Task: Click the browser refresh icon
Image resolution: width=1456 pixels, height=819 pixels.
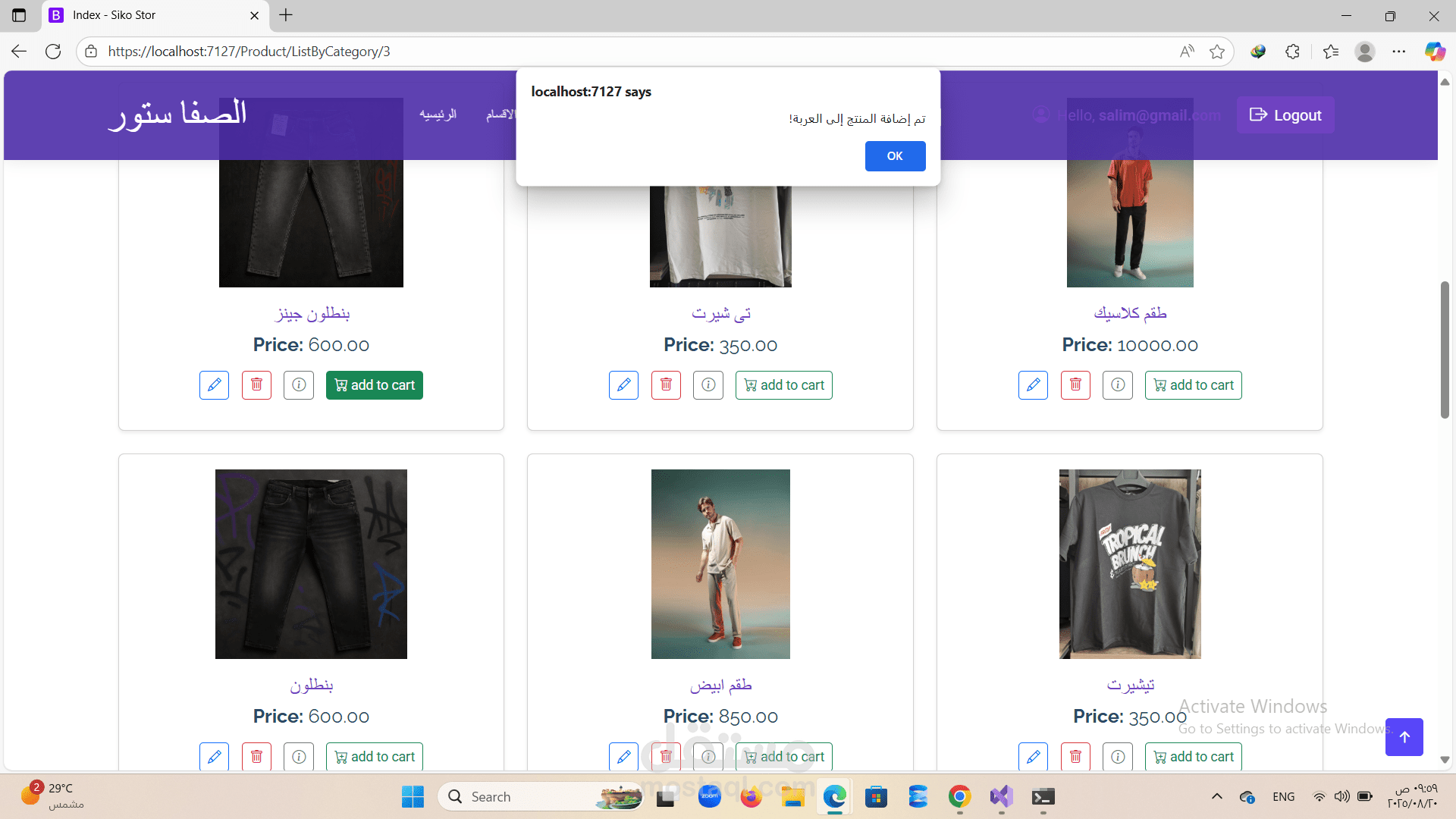Action: coord(53,52)
